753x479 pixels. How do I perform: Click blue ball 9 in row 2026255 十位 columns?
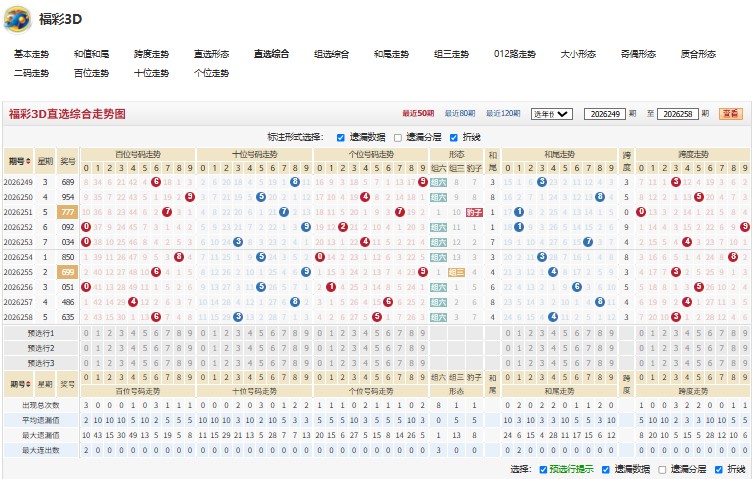click(x=306, y=272)
